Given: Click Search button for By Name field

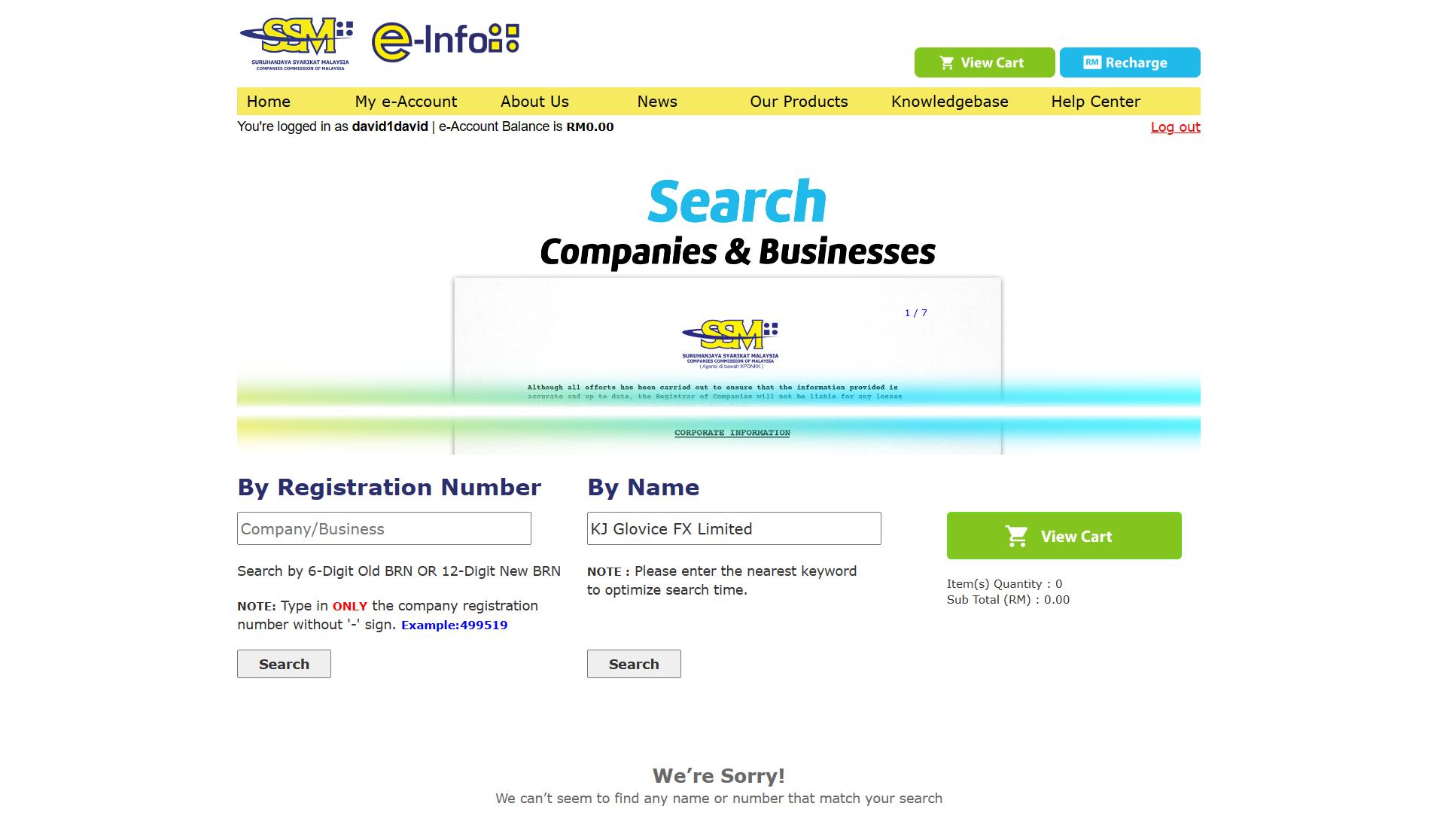Looking at the screenshot, I should [x=634, y=664].
